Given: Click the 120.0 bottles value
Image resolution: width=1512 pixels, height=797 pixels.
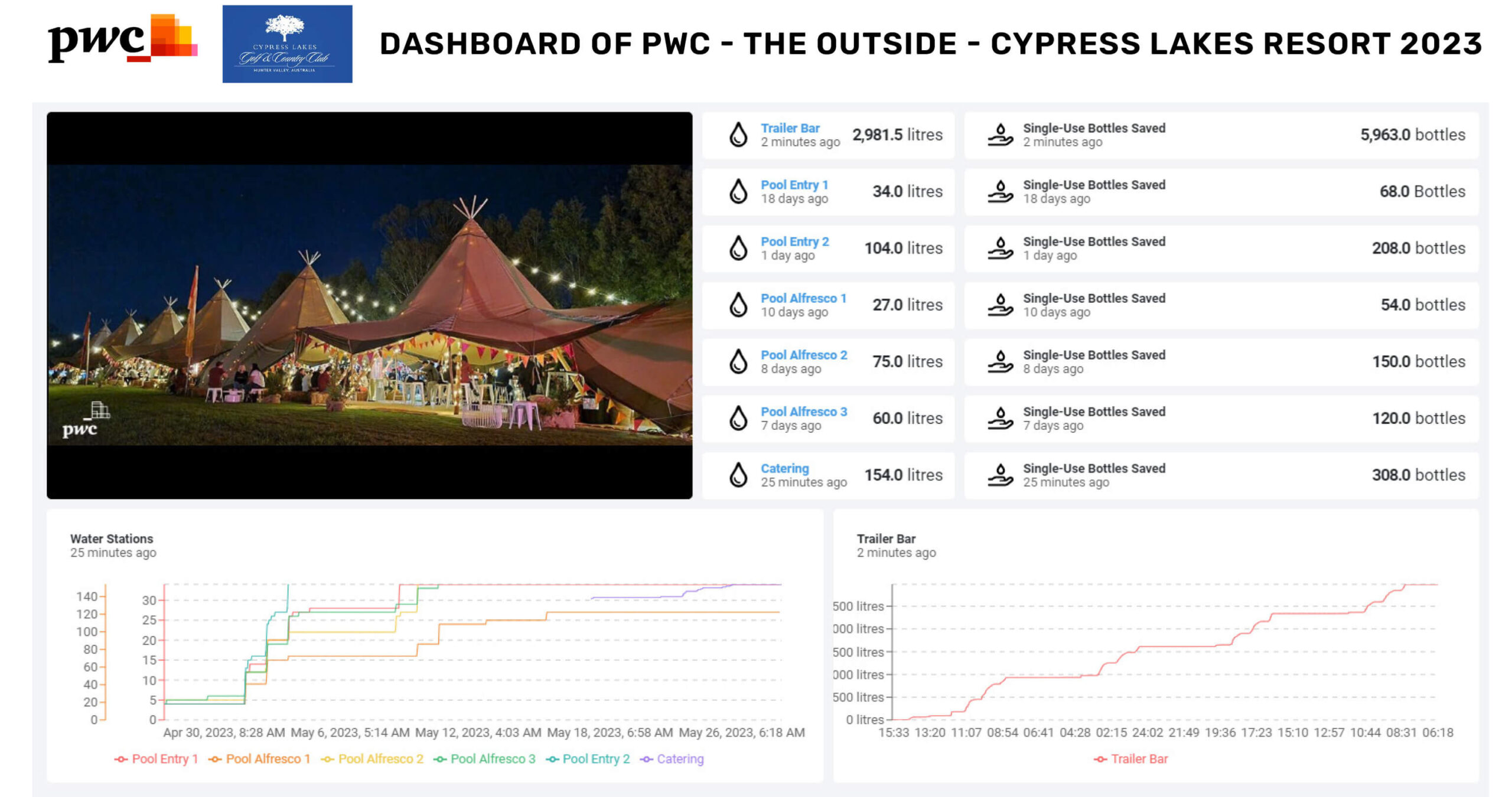Looking at the screenshot, I should point(1419,418).
